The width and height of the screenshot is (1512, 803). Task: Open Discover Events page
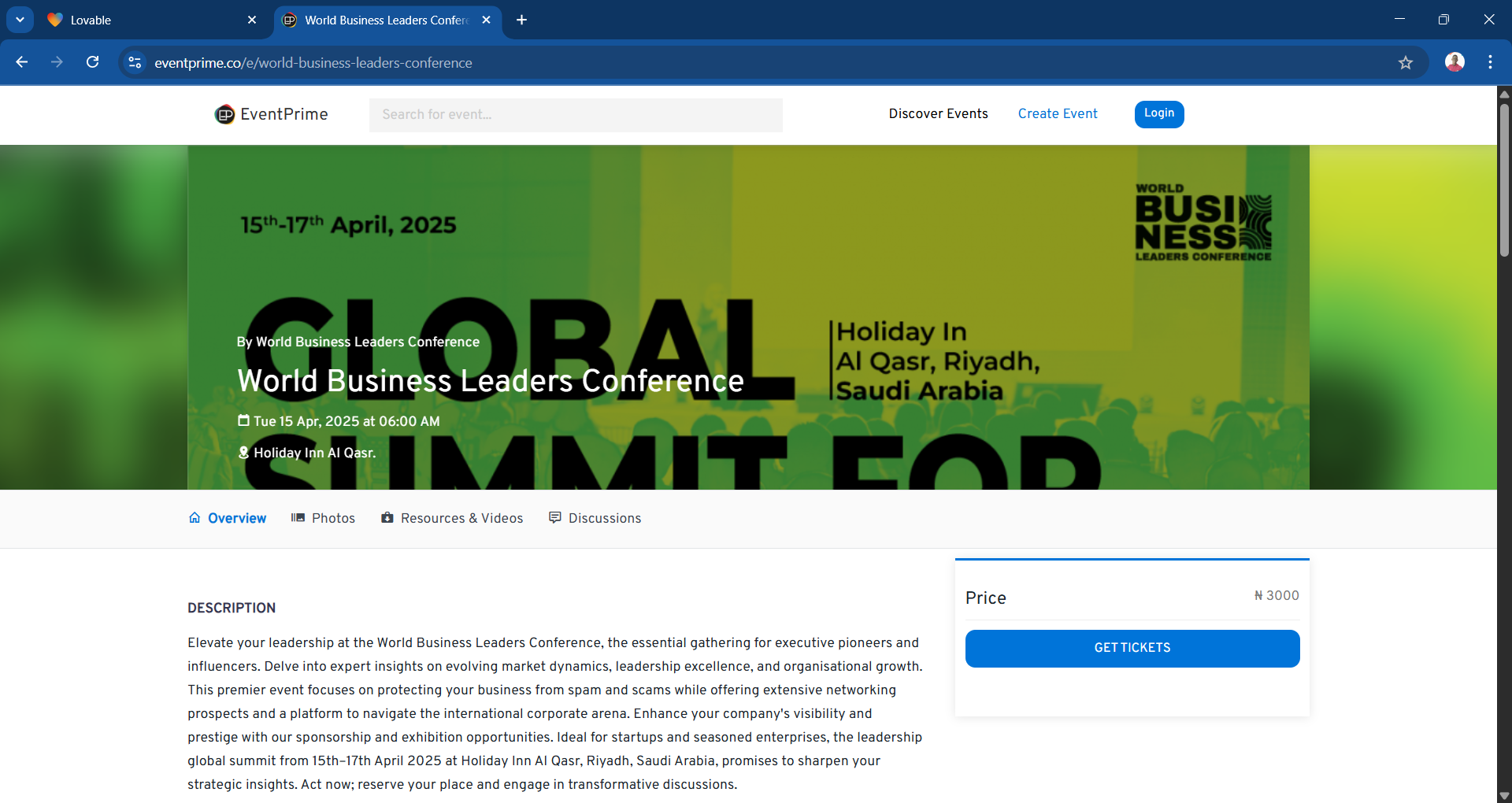tap(938, 114)
